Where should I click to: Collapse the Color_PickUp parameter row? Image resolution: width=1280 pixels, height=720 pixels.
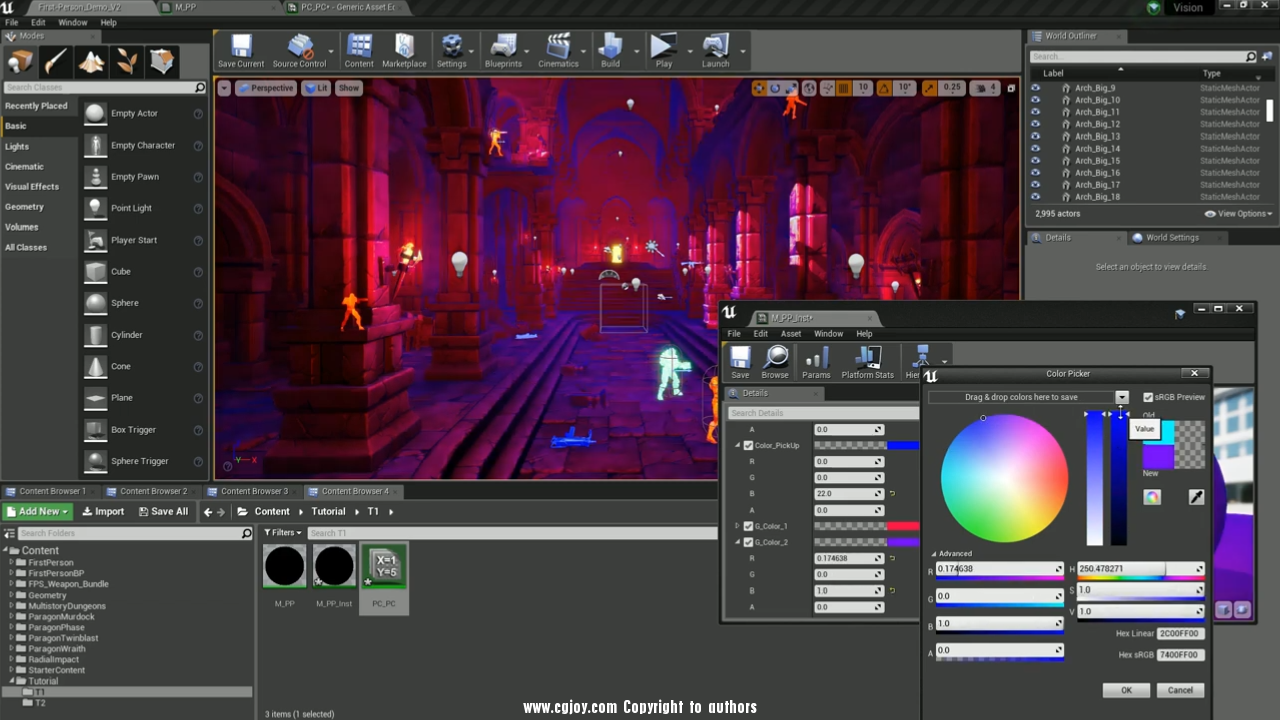tap(737, 445)
